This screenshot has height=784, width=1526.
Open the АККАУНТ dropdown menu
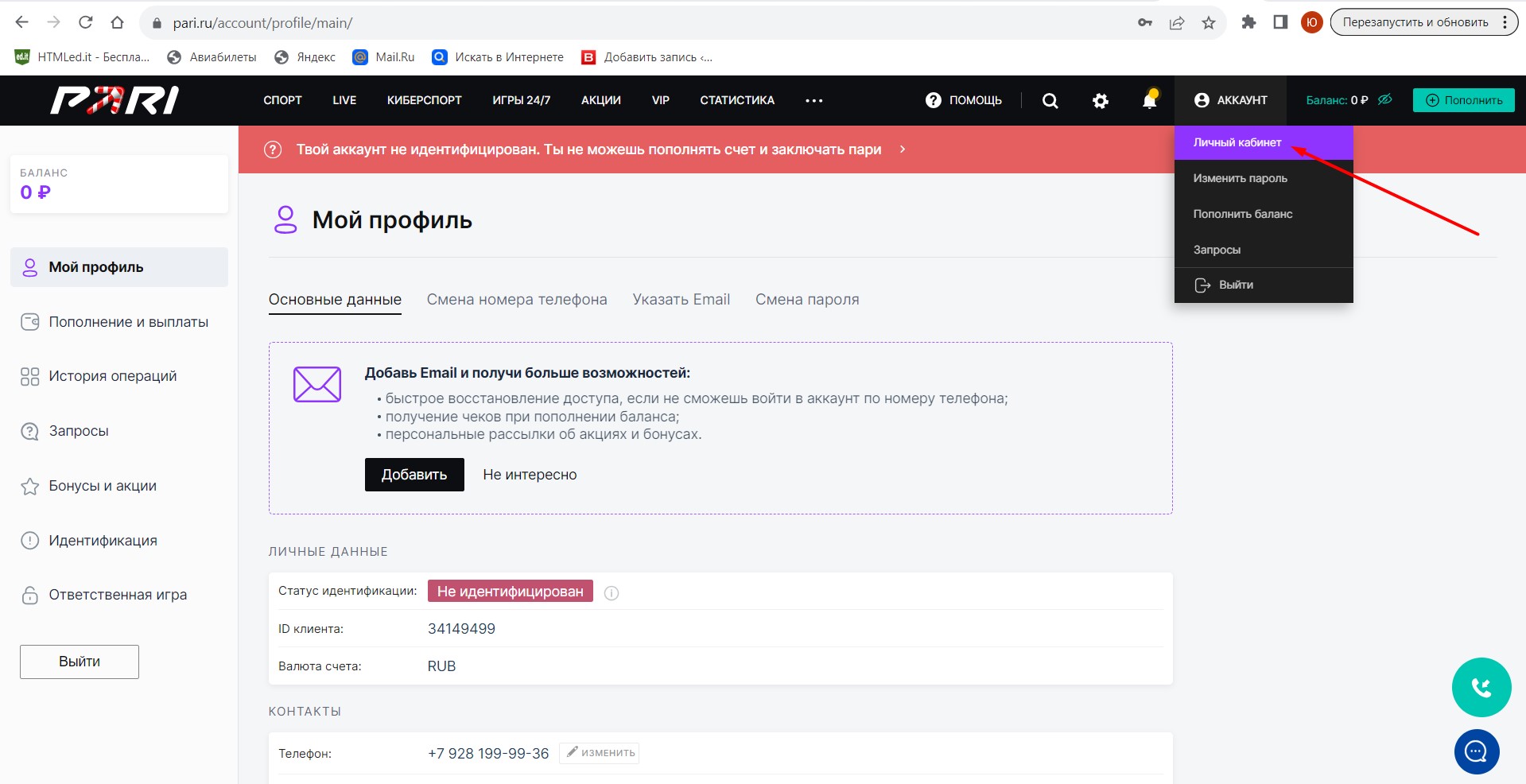(x=1230, y=100)
